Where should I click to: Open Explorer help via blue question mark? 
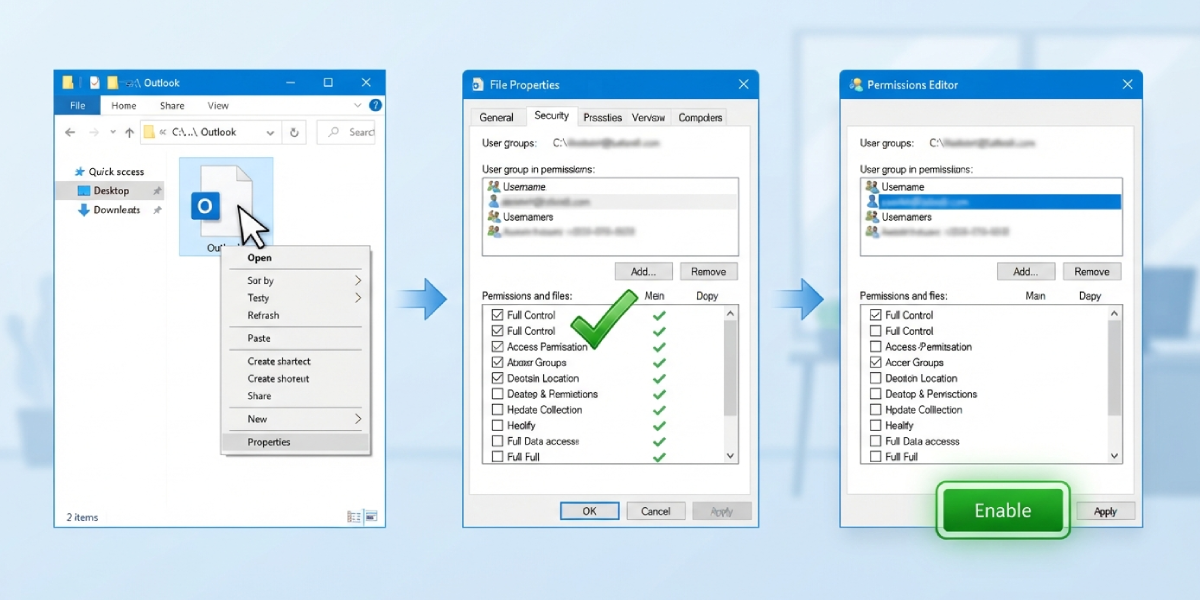[375, 105]
